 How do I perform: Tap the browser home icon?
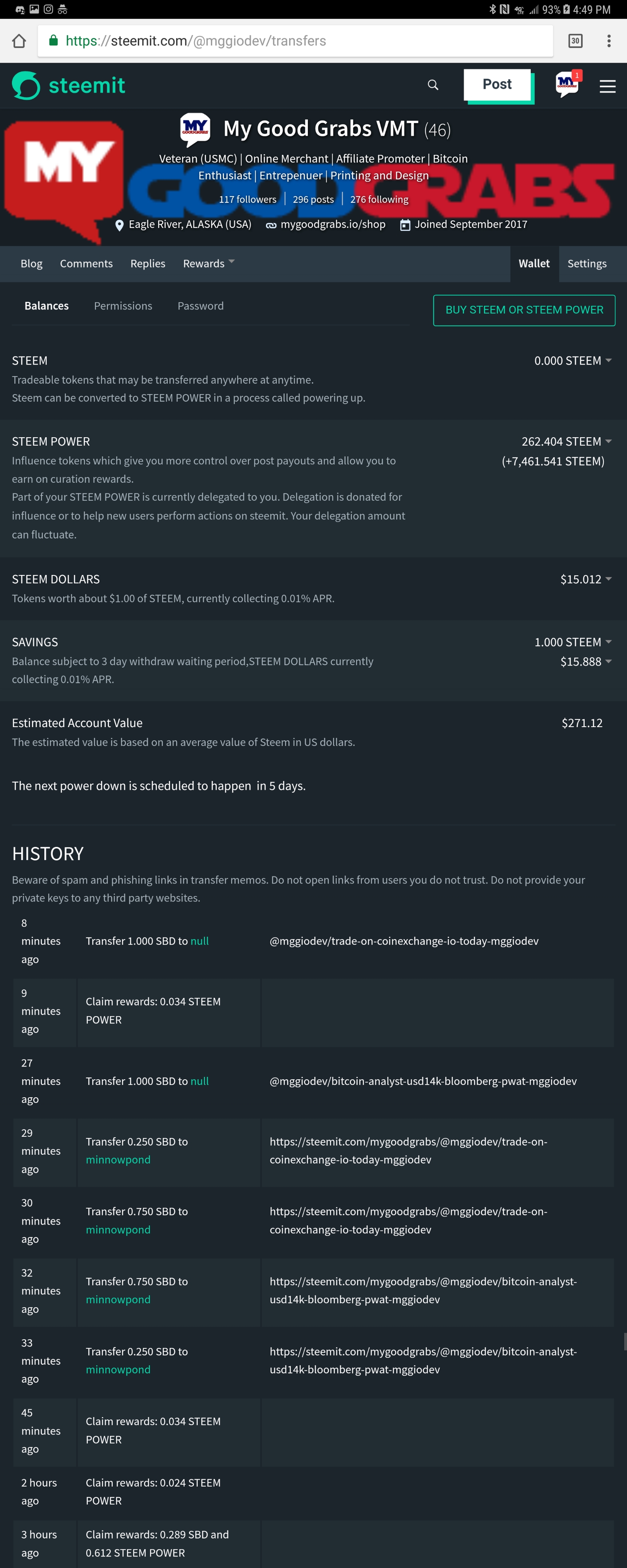tap(19, 41)
